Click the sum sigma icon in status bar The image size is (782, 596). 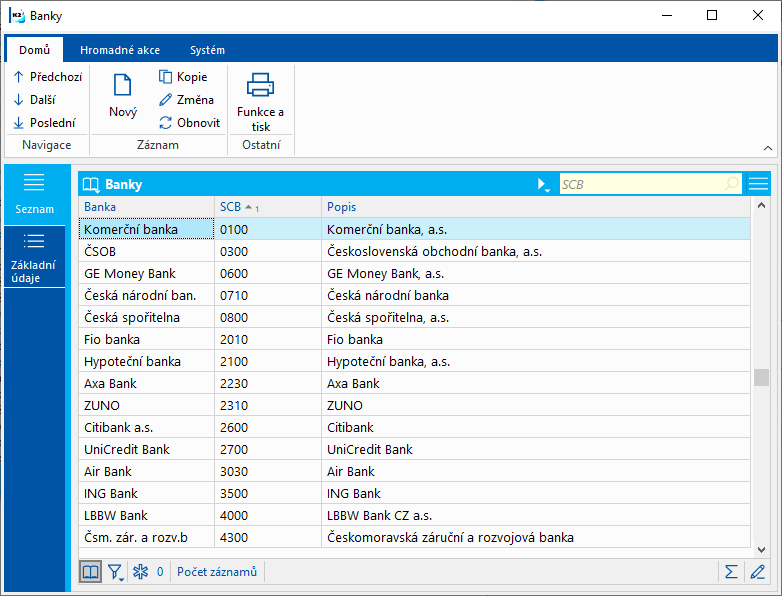coord(731,572)
